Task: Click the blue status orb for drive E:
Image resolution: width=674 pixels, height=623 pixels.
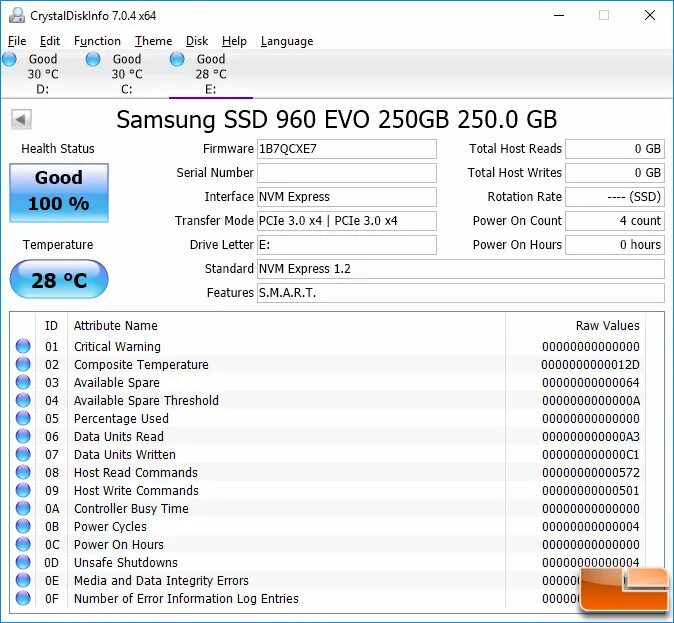Action: [177, 59]
